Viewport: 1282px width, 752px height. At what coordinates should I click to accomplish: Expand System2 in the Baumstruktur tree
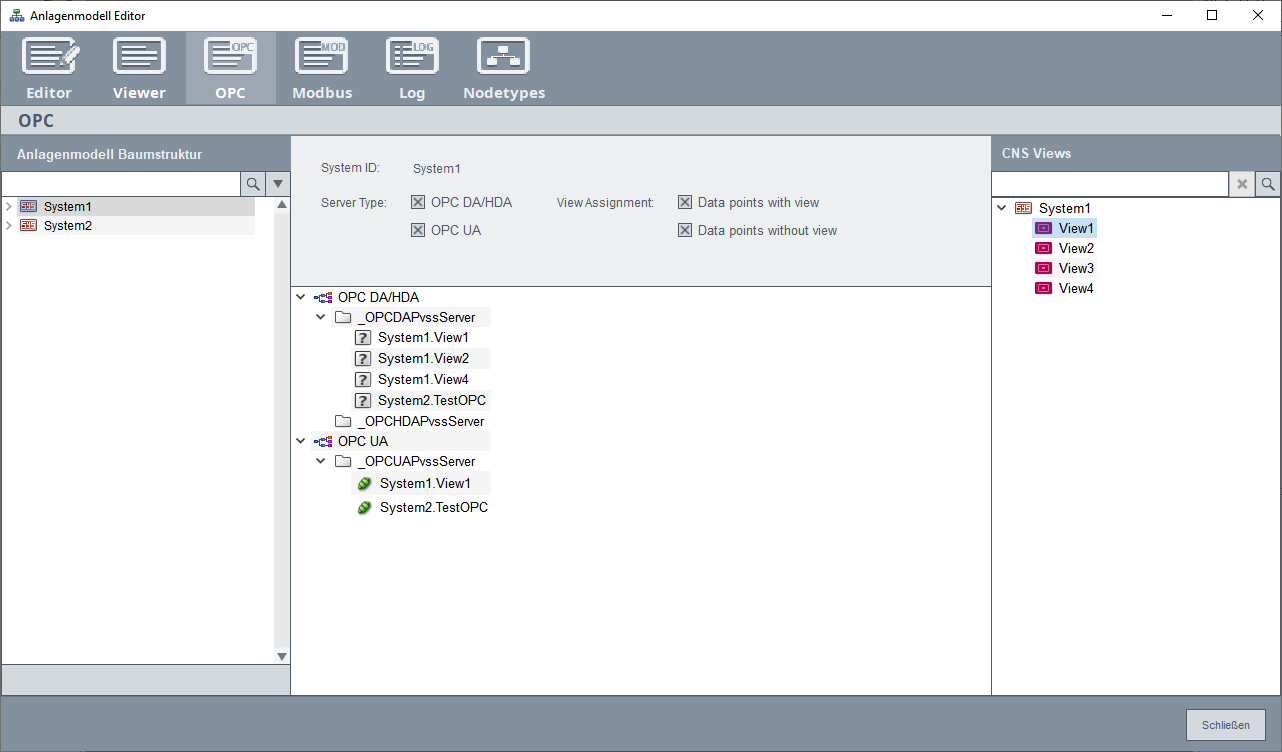pyautogui.click(x=9, y=226)
